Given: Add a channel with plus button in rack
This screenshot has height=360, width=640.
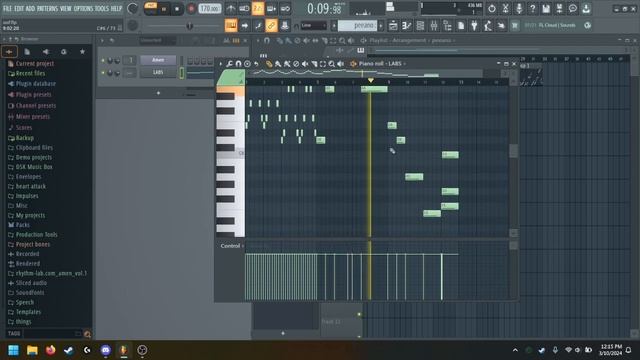Looking at the screenshot, I should (158, 93).
